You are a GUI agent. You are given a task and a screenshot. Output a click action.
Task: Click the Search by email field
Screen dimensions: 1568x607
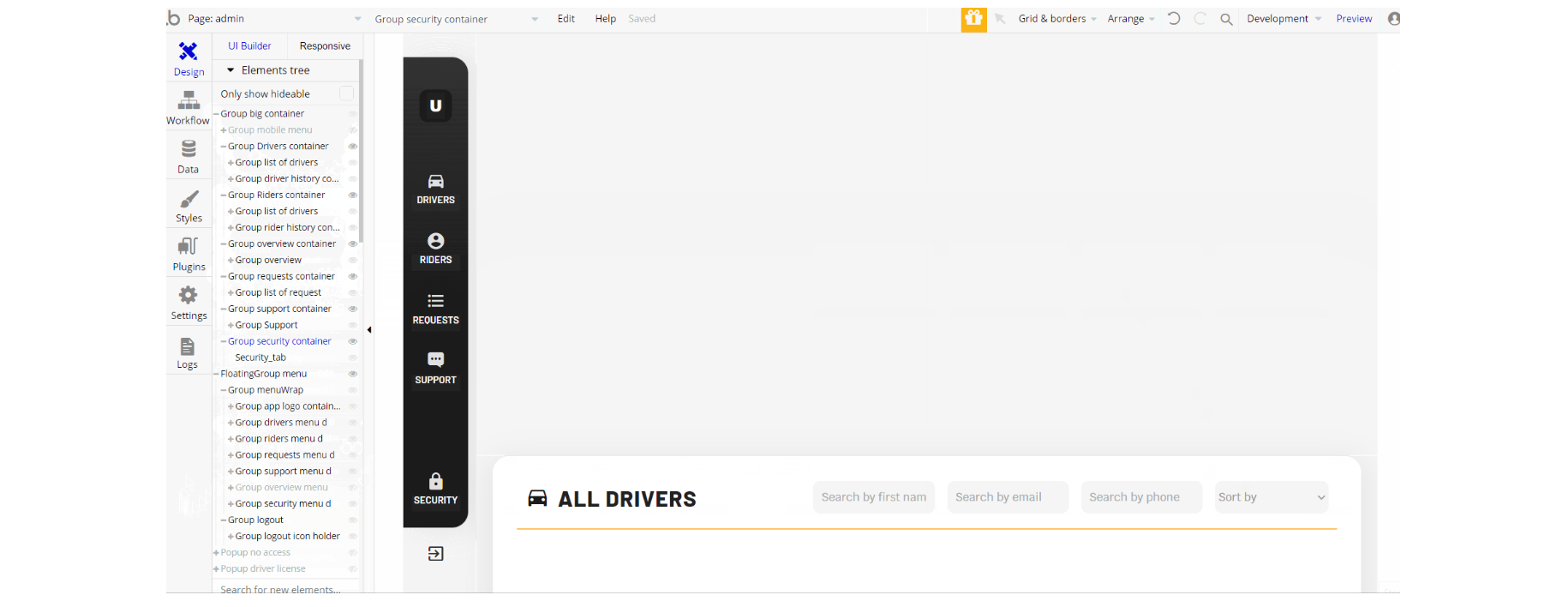(x=1008, y=497)
